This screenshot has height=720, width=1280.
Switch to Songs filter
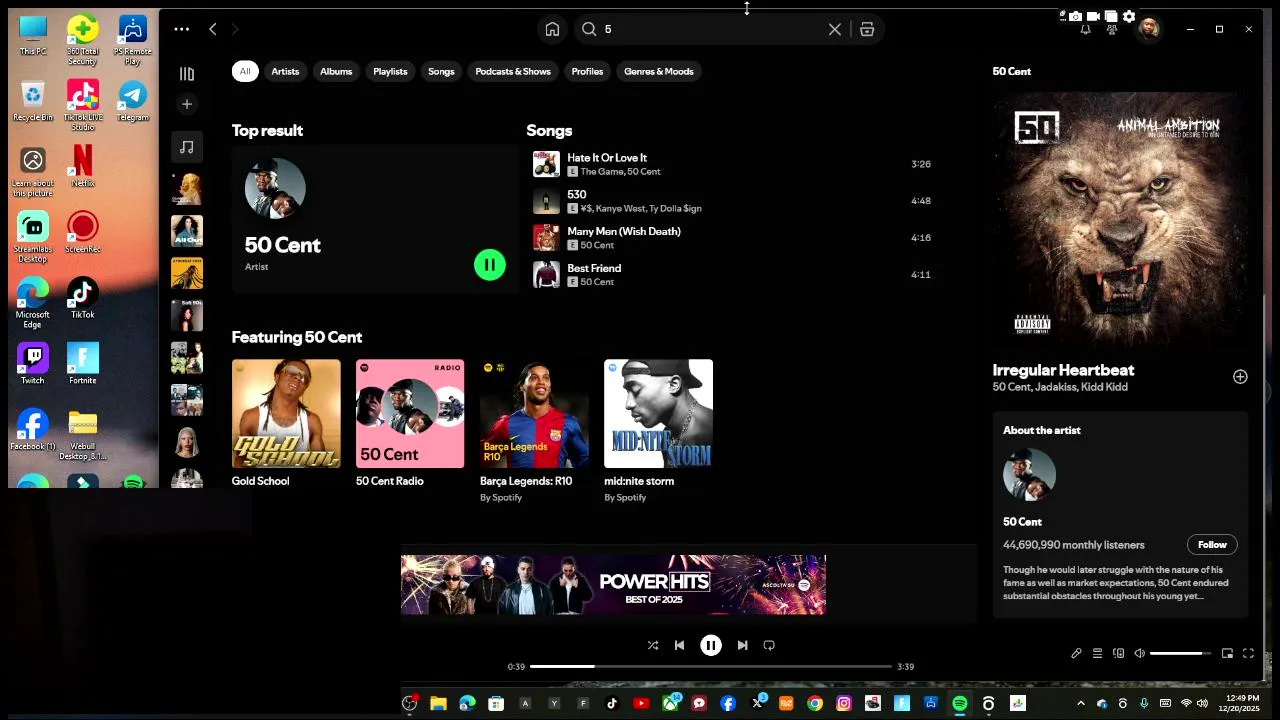(x=441, y=71)
